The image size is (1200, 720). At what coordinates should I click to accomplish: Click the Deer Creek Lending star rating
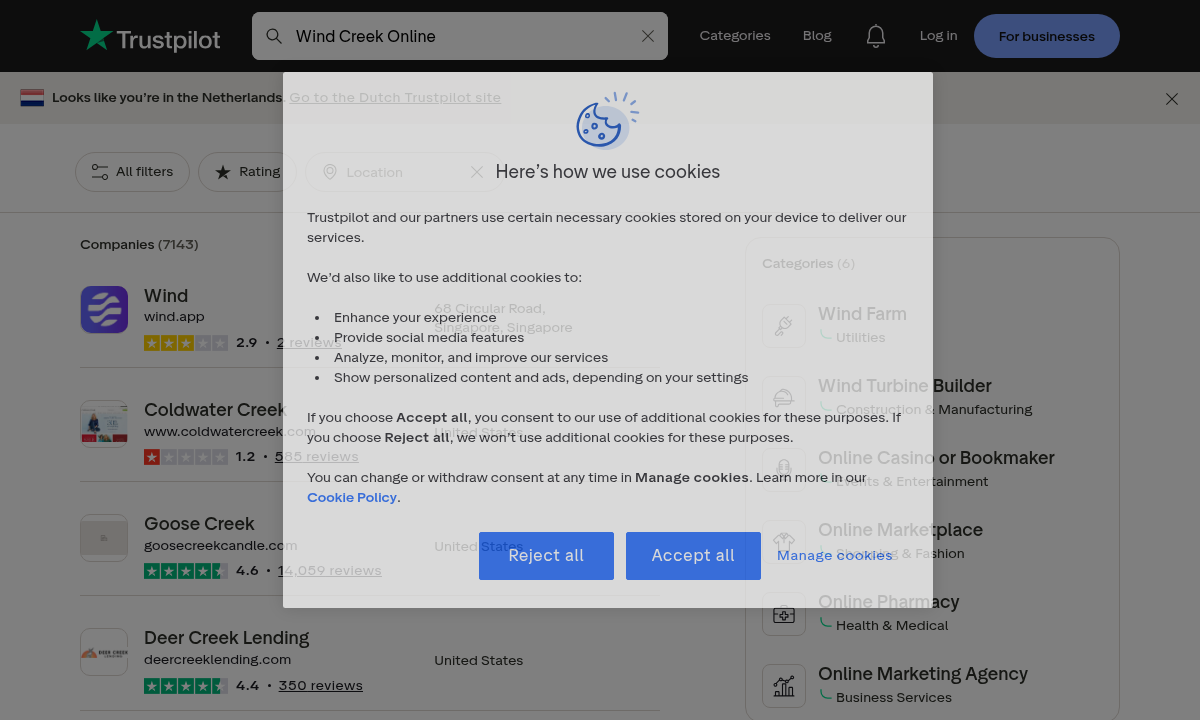click(186, 686)
